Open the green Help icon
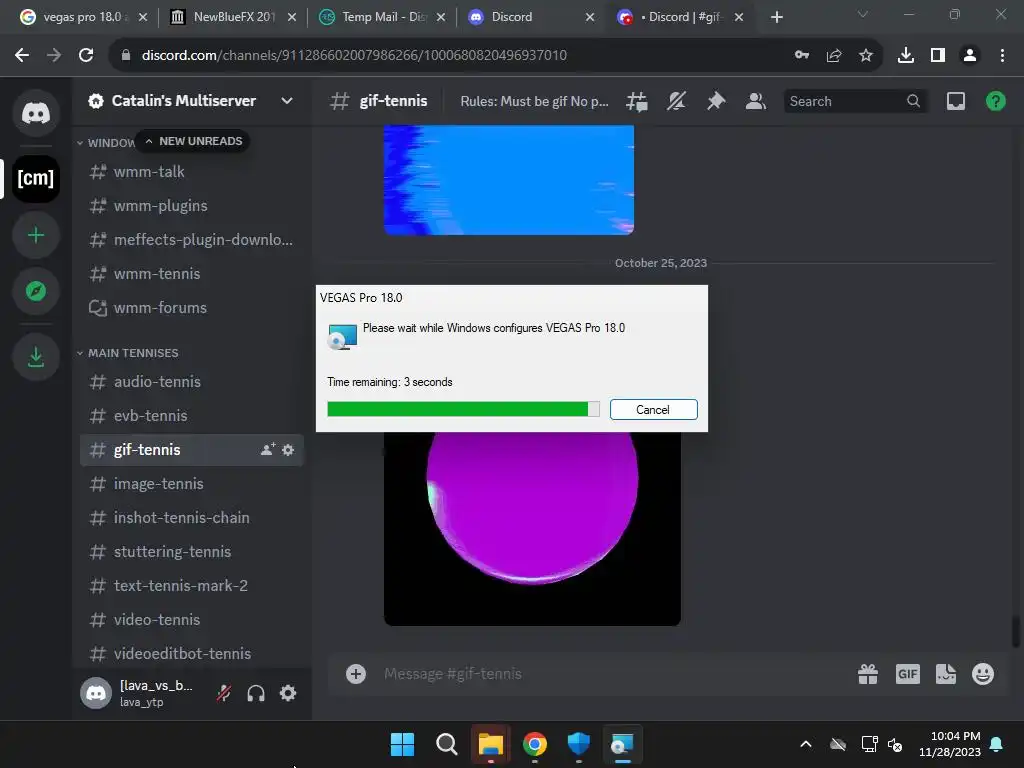The height and width of the screenshot is (768, 1024). (x=995, y=101)
